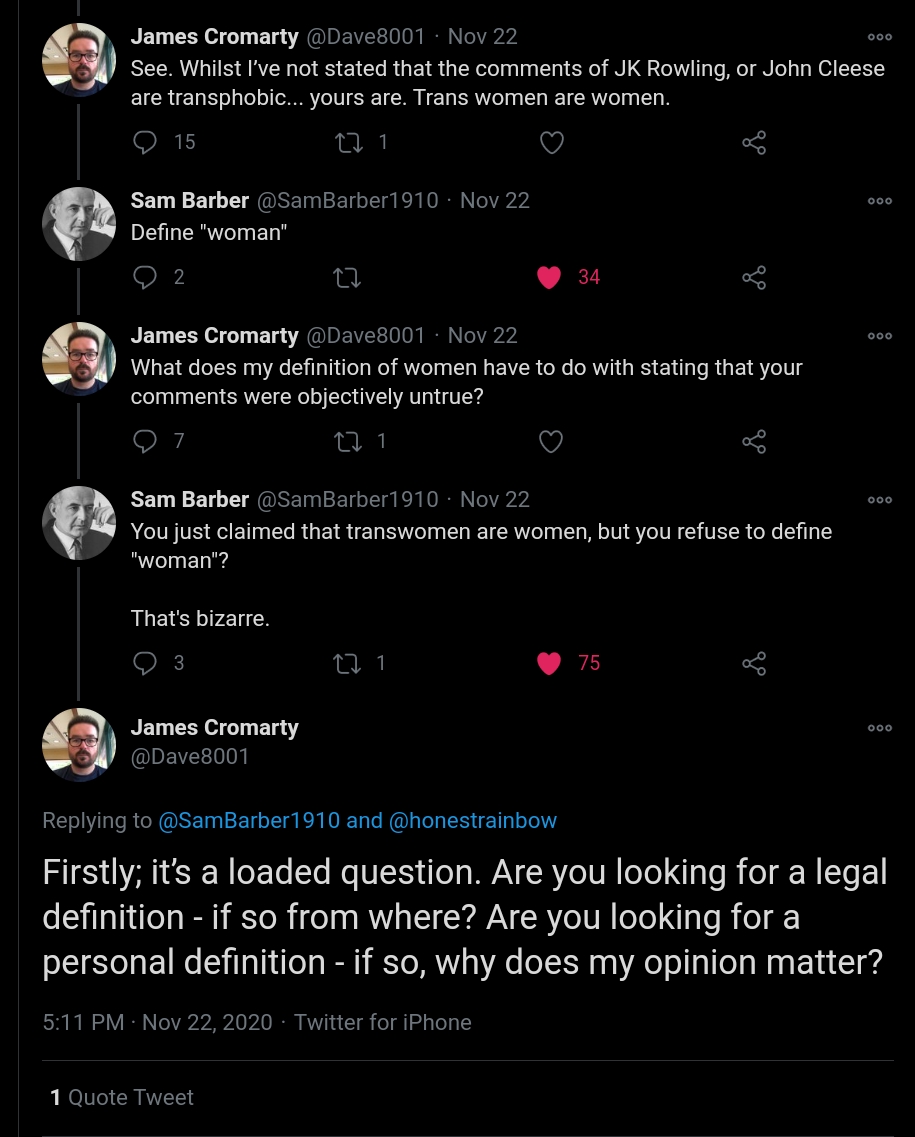Open Twitter for iPhone source link
This screenshot has height=1137, width=915.
[382, 1022]
